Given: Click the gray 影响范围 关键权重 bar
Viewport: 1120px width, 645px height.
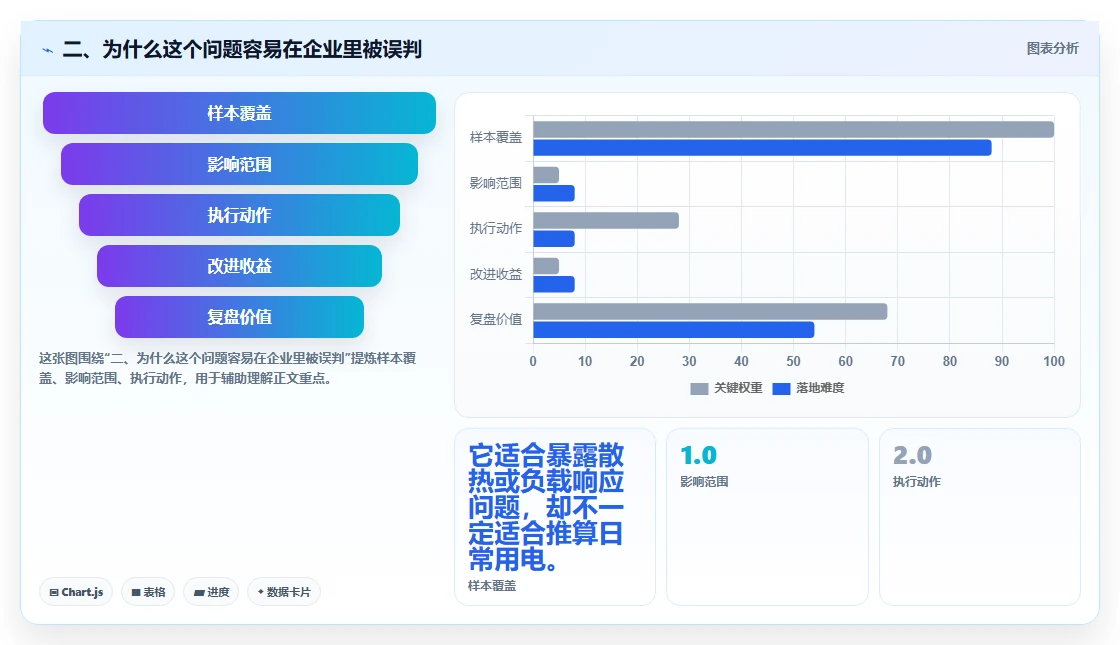Looking at the screenshot, I should [546, 175].
